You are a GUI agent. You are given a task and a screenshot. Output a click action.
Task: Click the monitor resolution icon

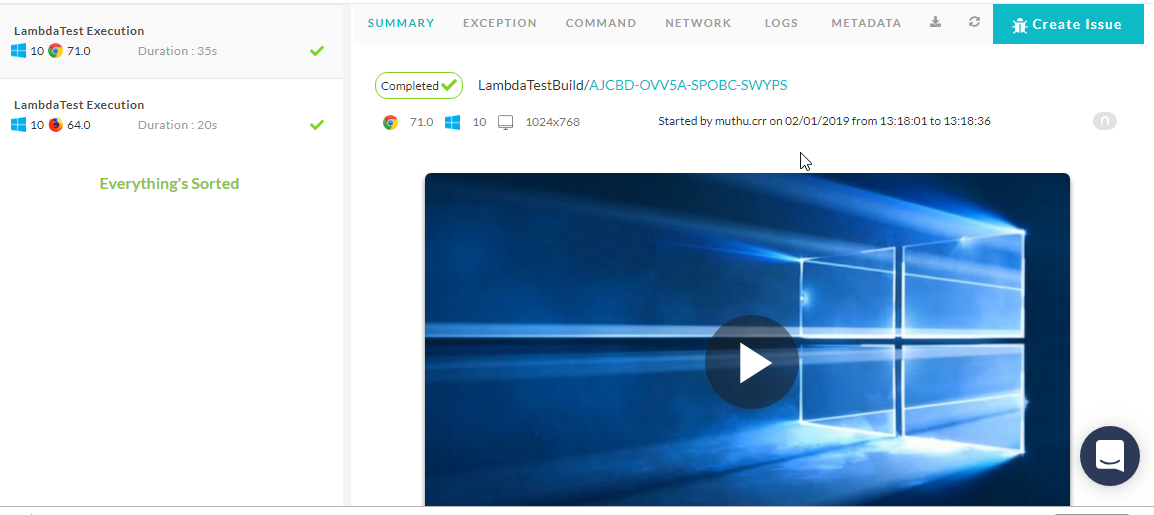tap(506, 122)
